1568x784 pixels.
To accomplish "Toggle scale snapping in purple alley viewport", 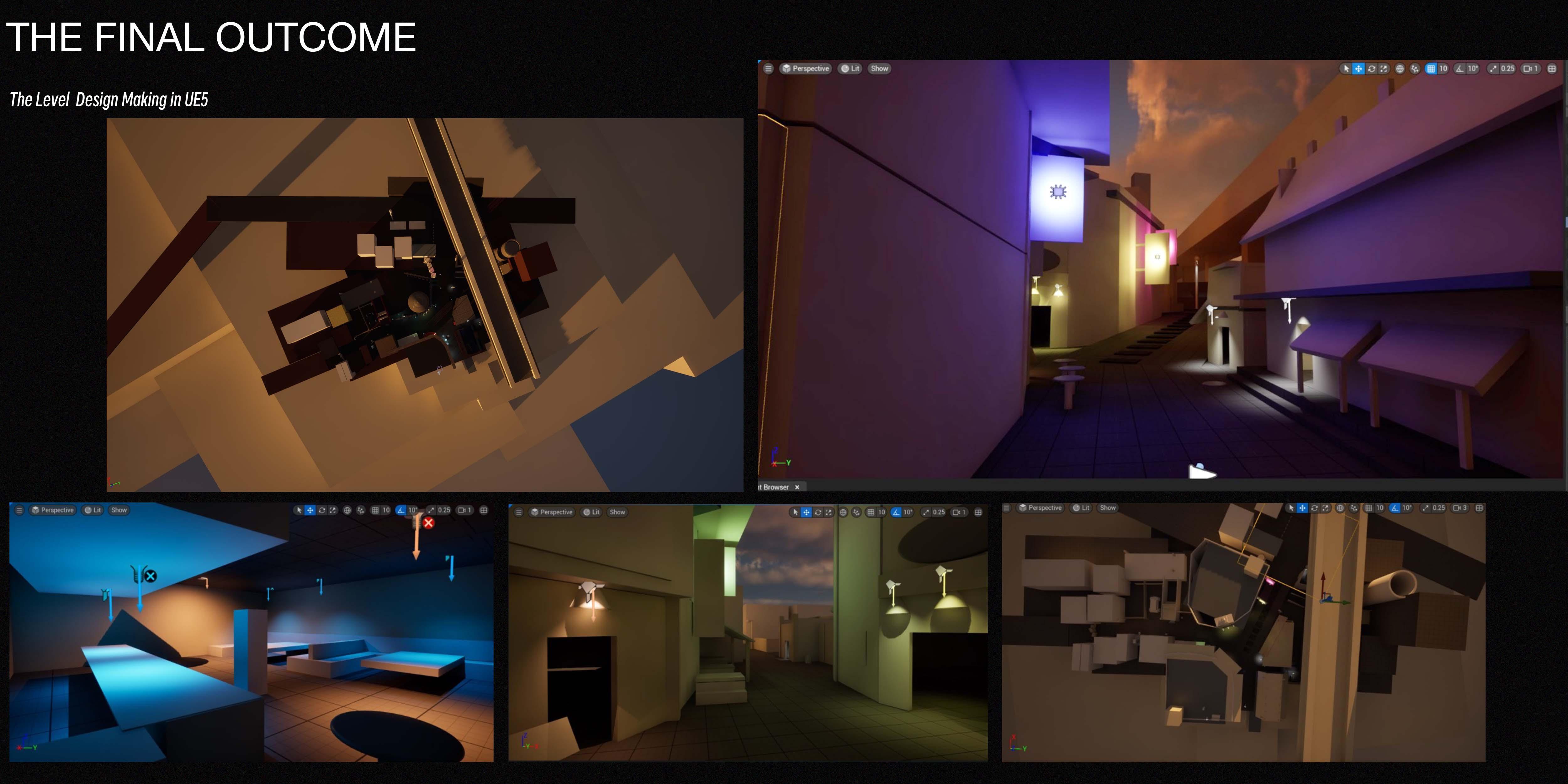I will (x=1492, y=69).
